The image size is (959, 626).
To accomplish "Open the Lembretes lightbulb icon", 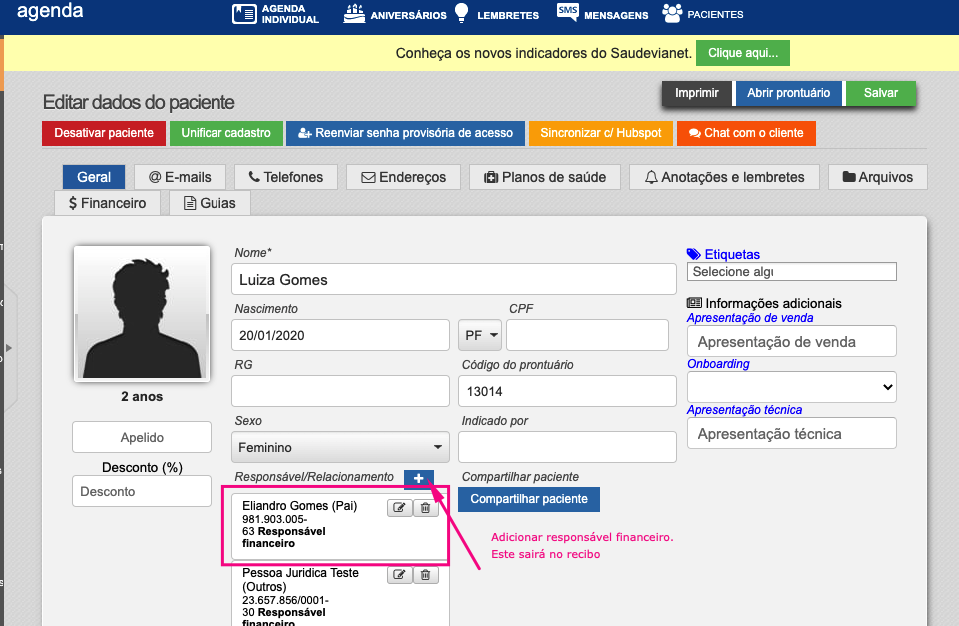I will tap(462, 13).
